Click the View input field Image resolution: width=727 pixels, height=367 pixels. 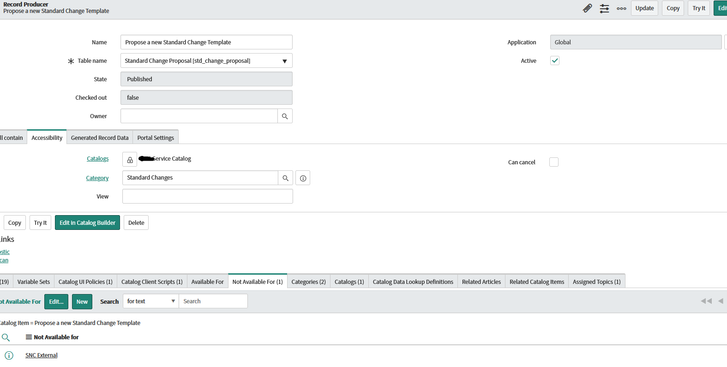pyautogui.click(x=208, y=196)
